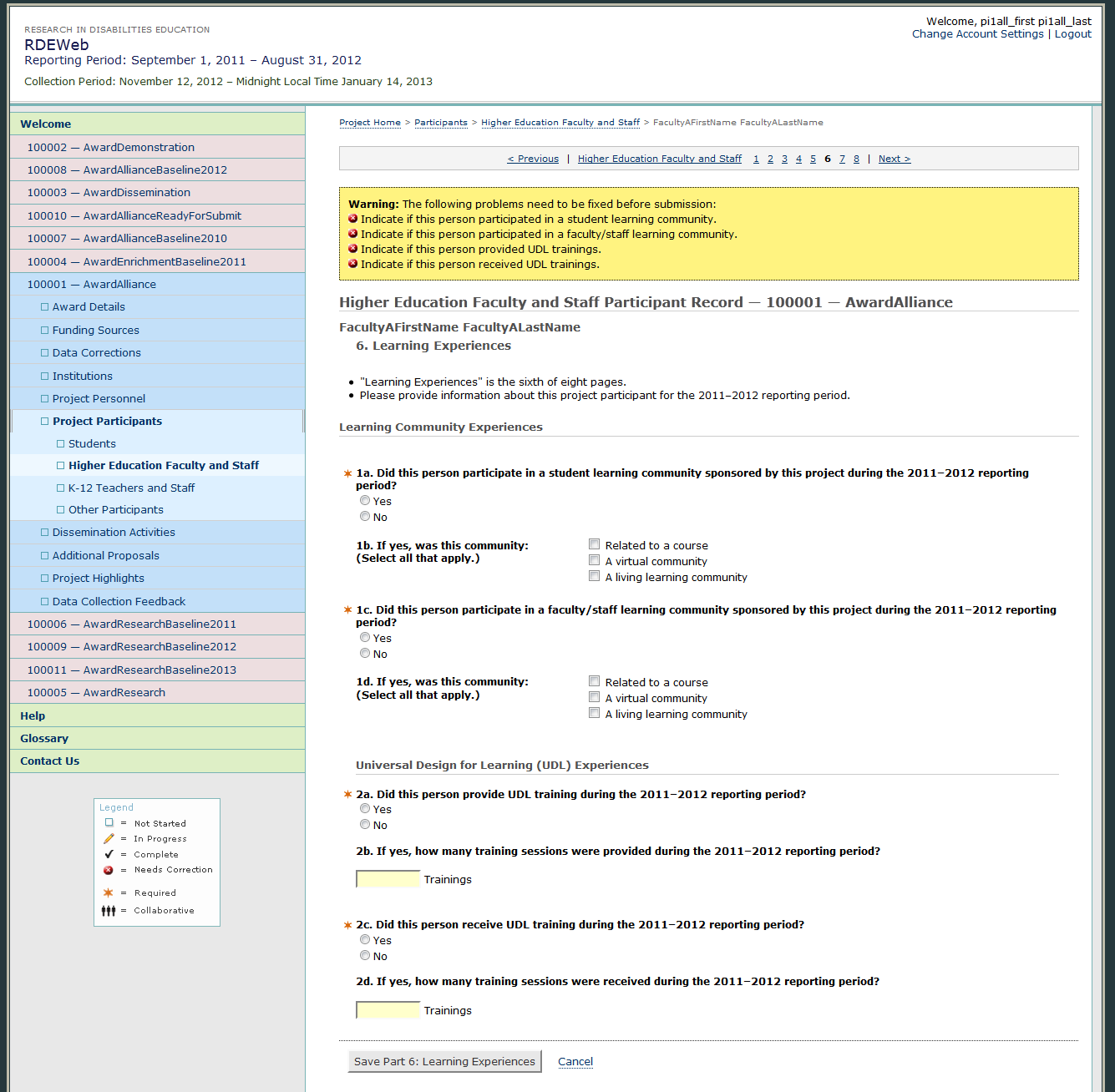Click the status icon next to Institutions

coord(45,377)
